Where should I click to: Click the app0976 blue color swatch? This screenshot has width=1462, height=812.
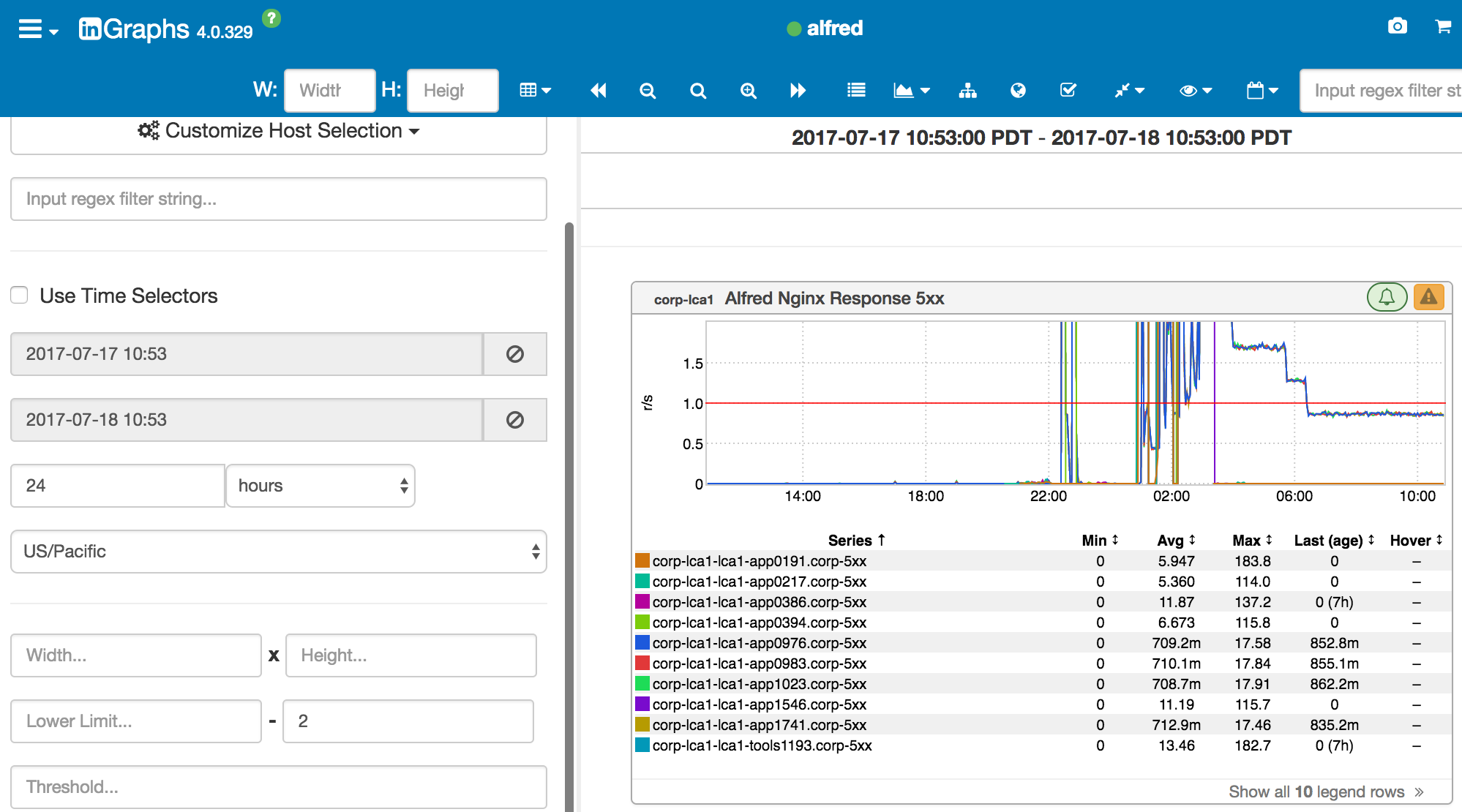click(x=642, y=643)
